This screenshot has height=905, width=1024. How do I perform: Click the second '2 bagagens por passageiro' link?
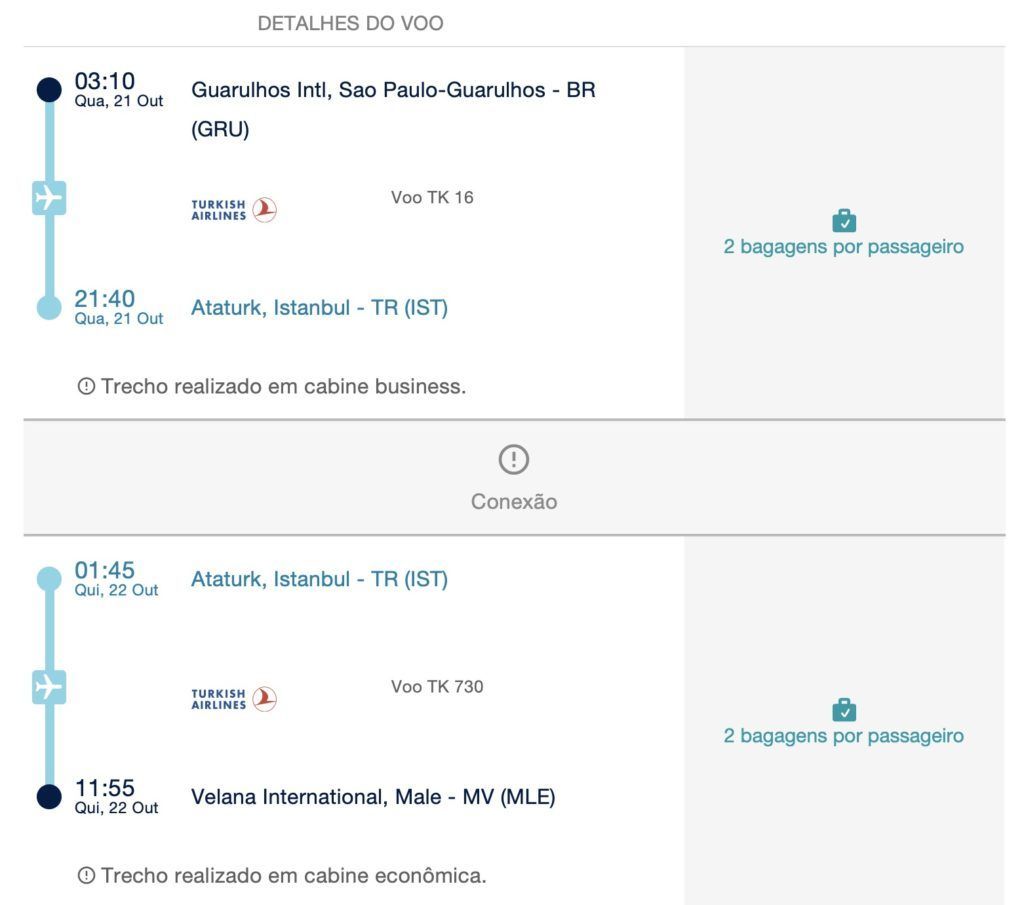coord(844,735)
